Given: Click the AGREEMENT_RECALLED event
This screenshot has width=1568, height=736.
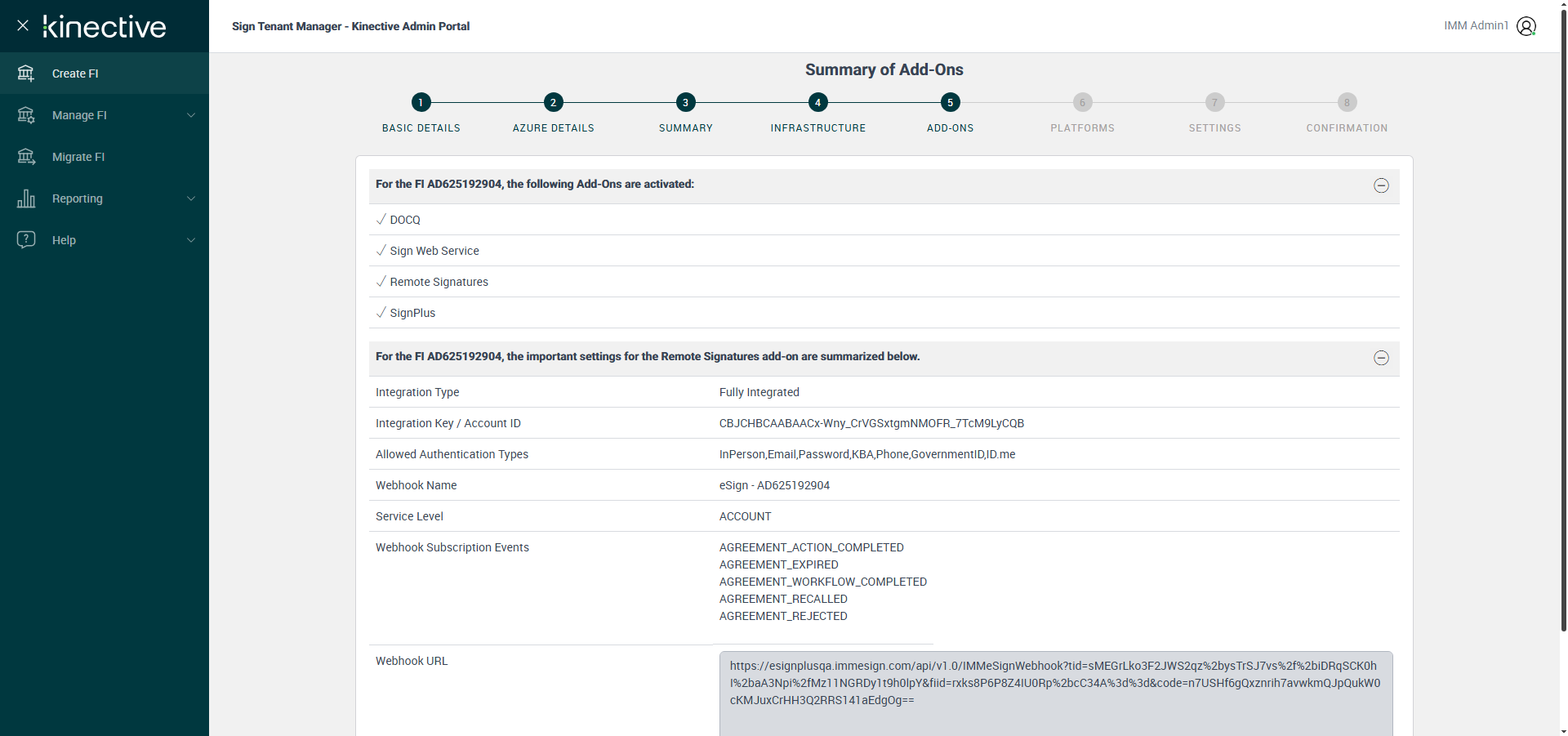Looking at the screenshot, I should pyautogui.click(x=783, y=599).
